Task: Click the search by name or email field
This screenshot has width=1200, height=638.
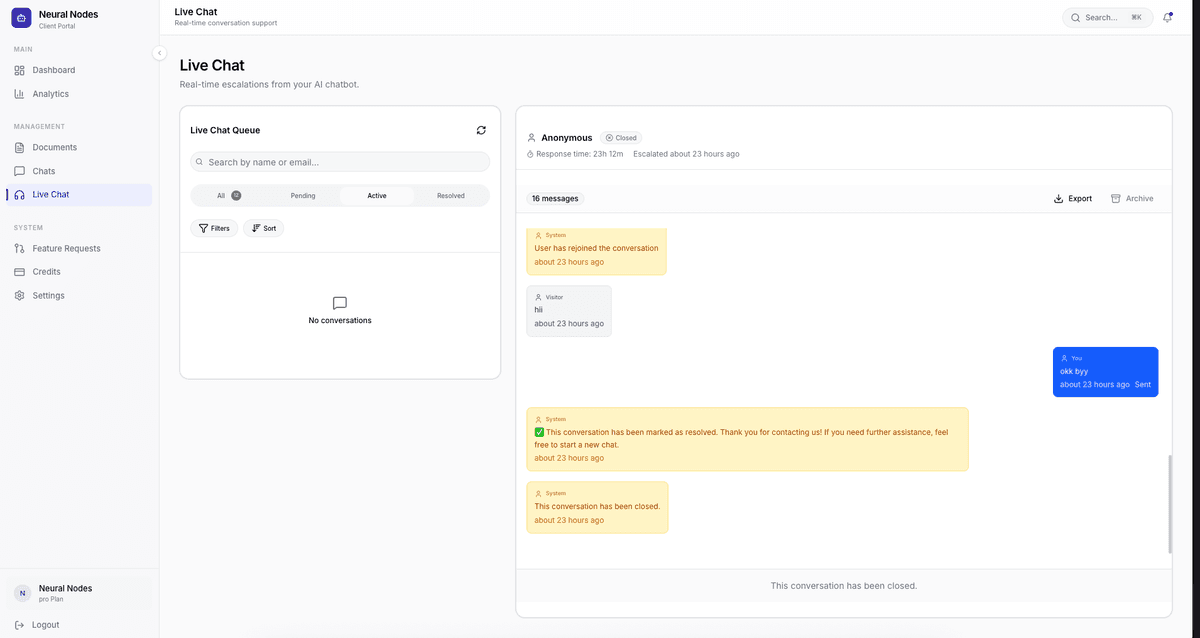Action: (x=339, y=161)
